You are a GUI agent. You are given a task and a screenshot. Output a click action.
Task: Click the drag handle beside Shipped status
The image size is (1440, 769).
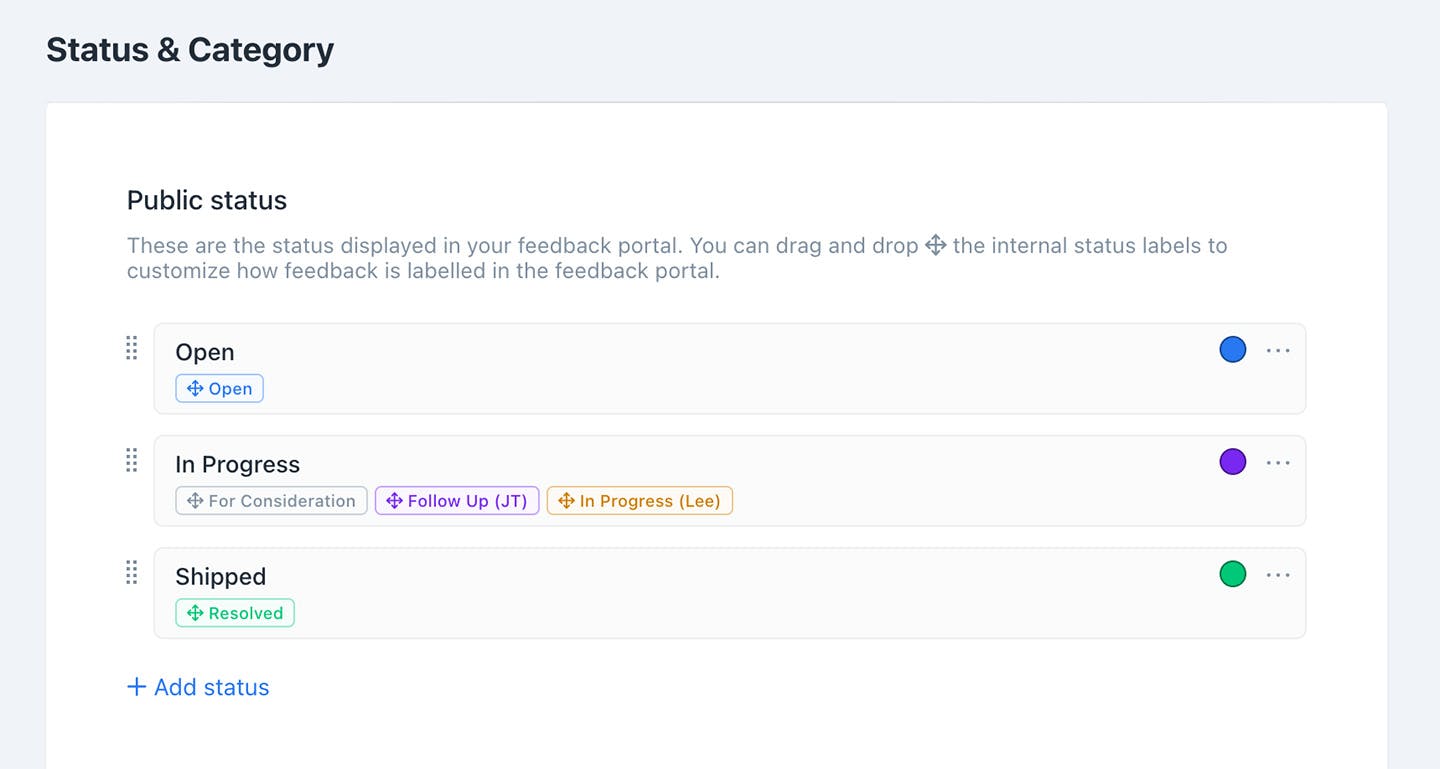click(131, 572)
